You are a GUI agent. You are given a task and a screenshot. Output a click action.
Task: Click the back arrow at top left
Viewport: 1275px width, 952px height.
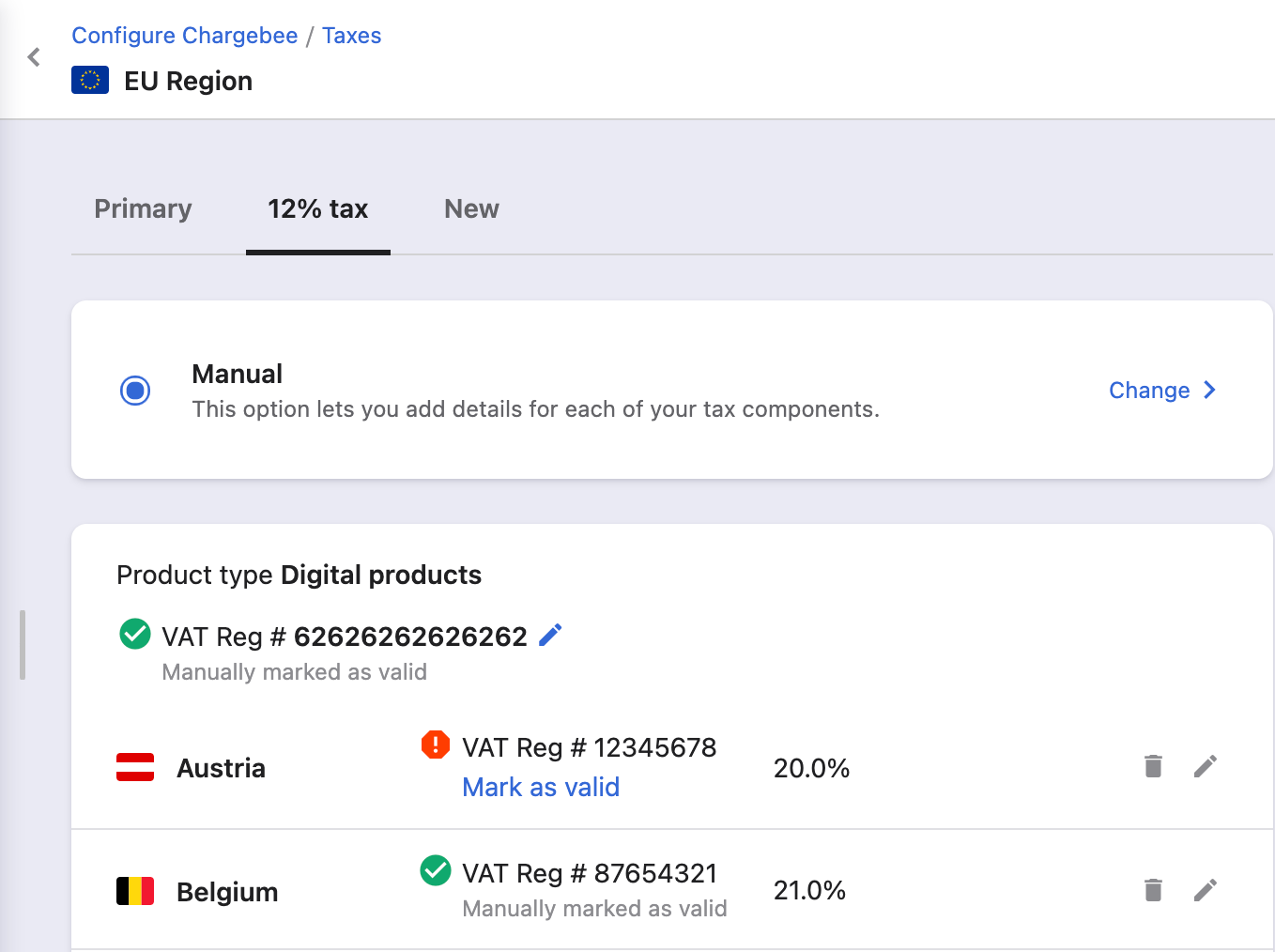(x=34, y=56)
